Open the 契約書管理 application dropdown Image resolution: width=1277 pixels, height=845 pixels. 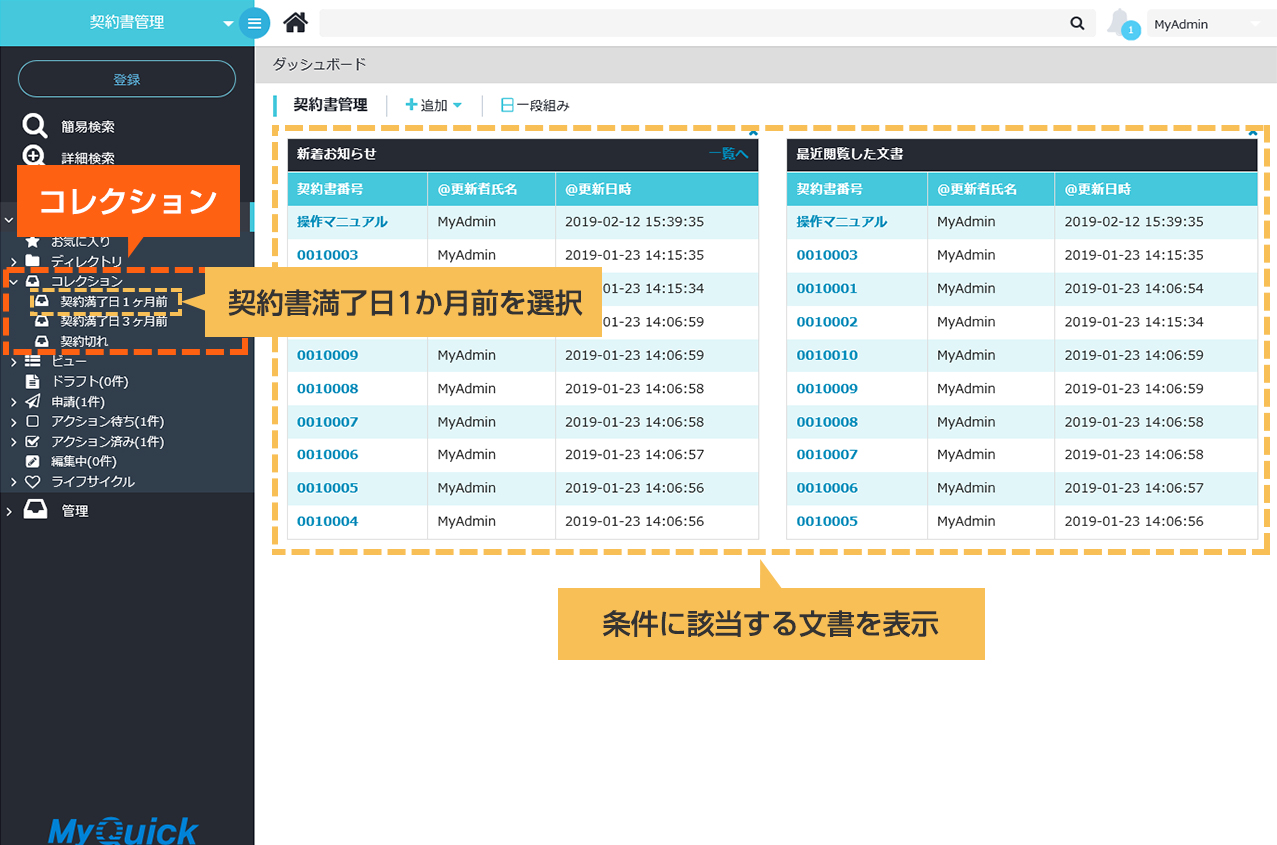click(228, 23)
